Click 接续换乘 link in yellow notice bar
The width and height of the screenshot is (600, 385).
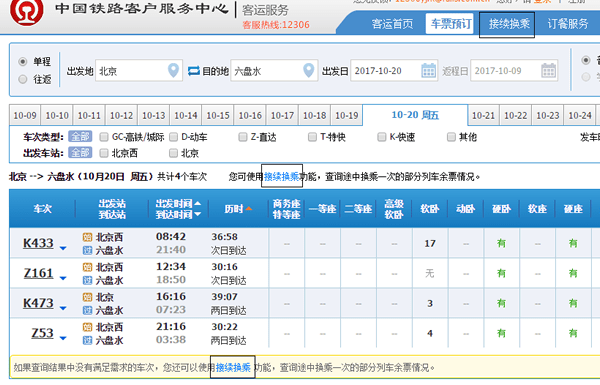(x=233, y=368)
